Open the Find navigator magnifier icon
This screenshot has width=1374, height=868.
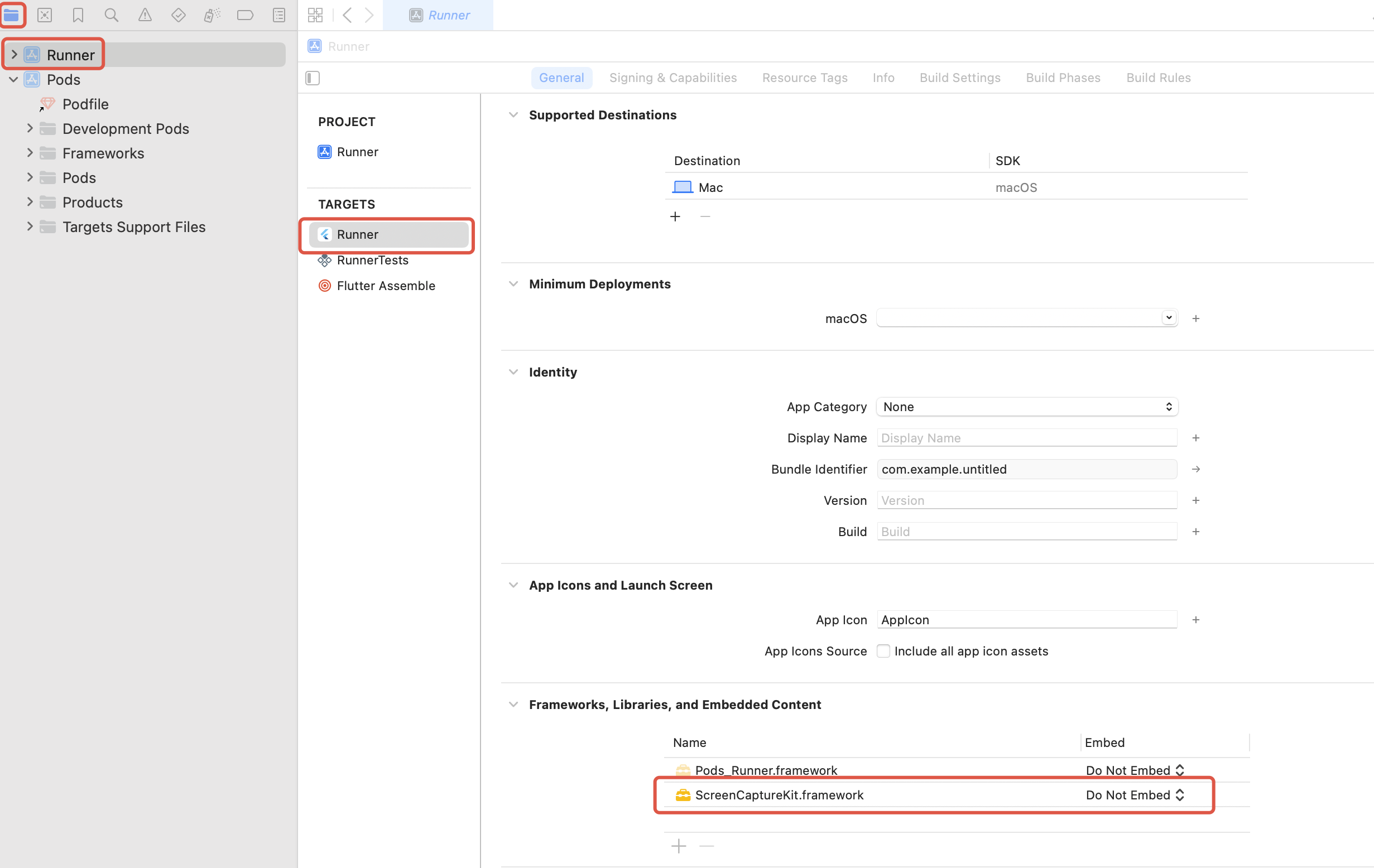[x=111, y=15]
